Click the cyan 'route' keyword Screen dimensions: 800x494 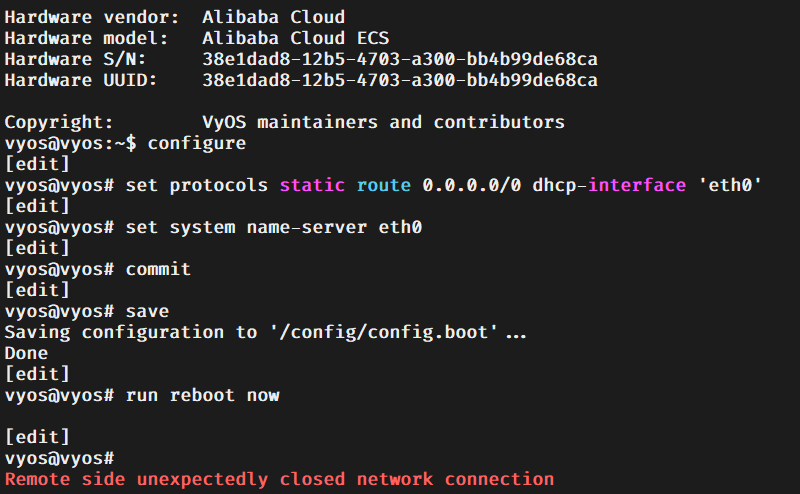pos(383,185)
